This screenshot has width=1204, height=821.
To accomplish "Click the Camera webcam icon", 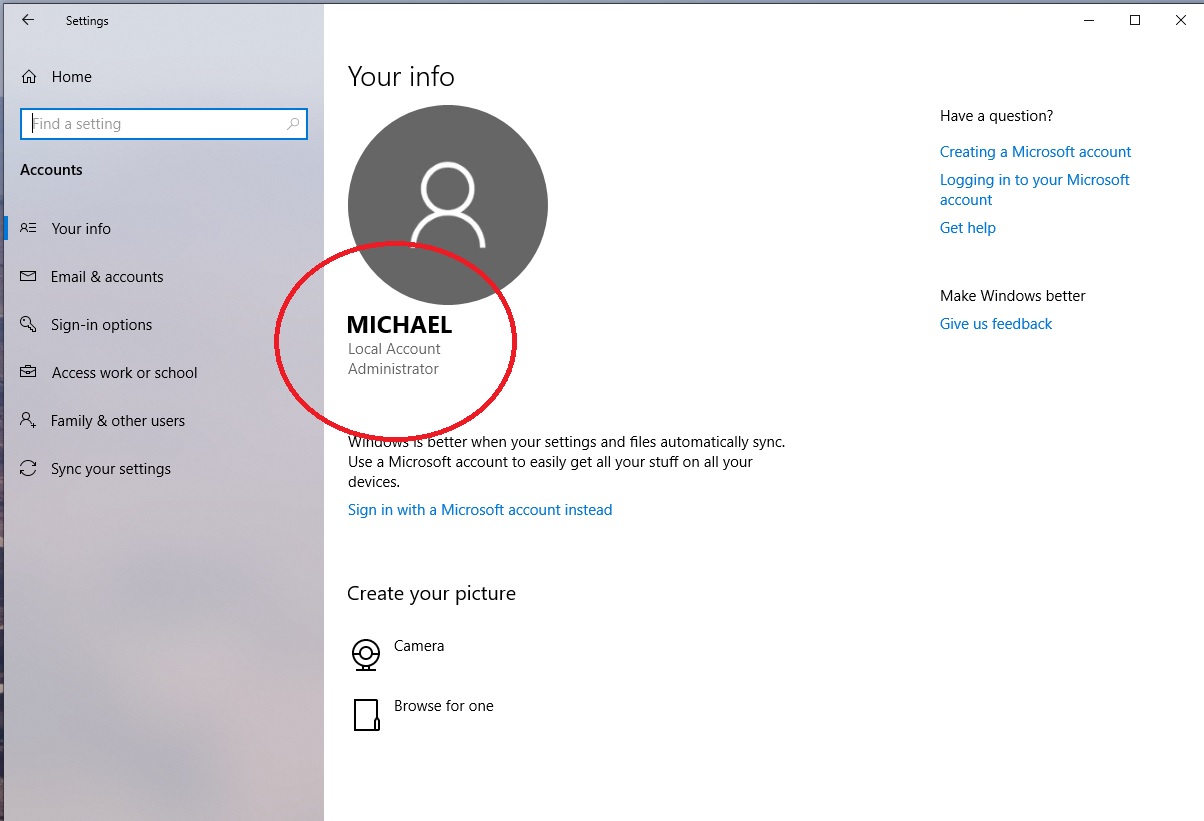I will (367, 655).
